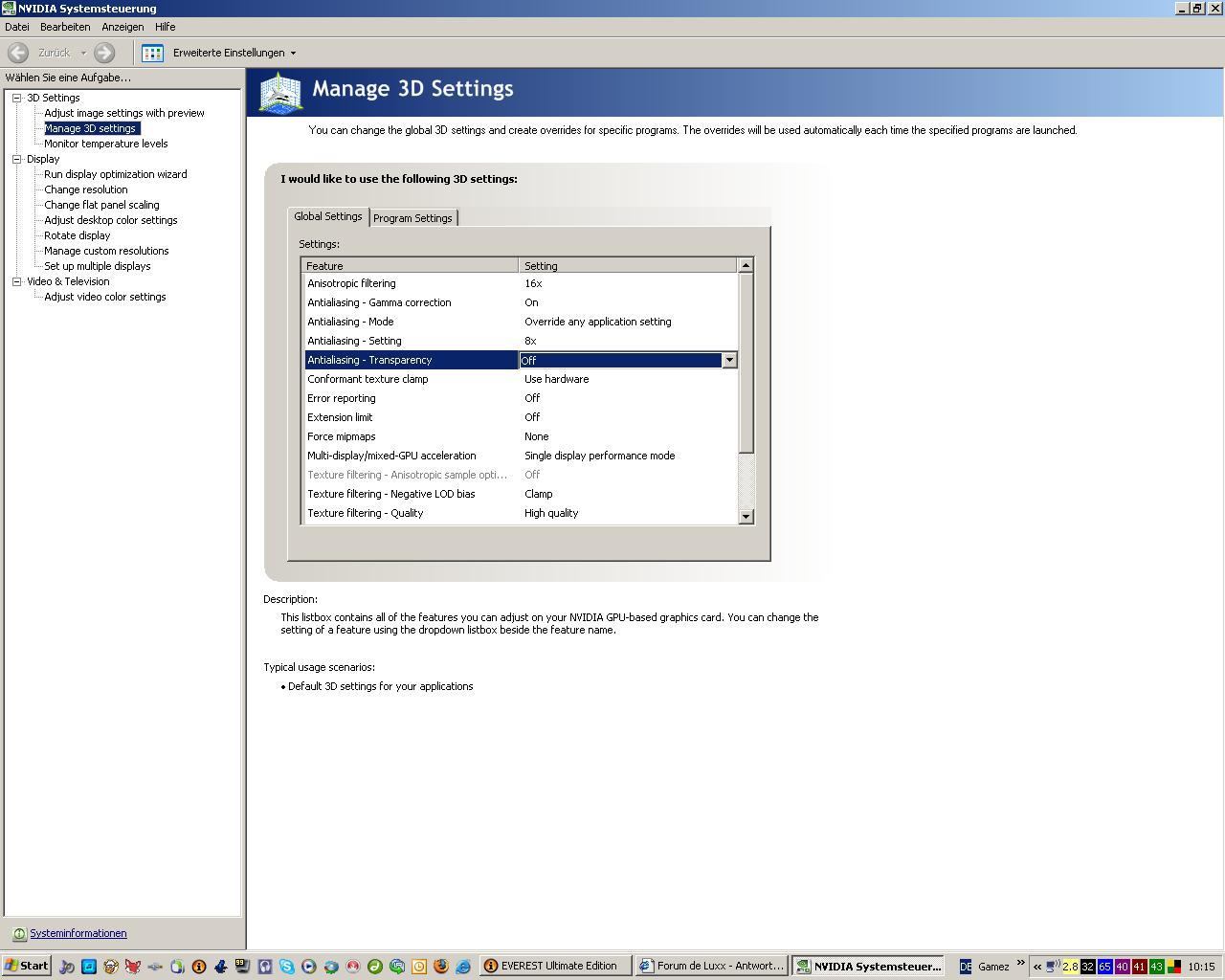The width and height of the screenshot is (1225, 980).
Task: Open Adjust video color settings
Action: [x=105, y=297]
